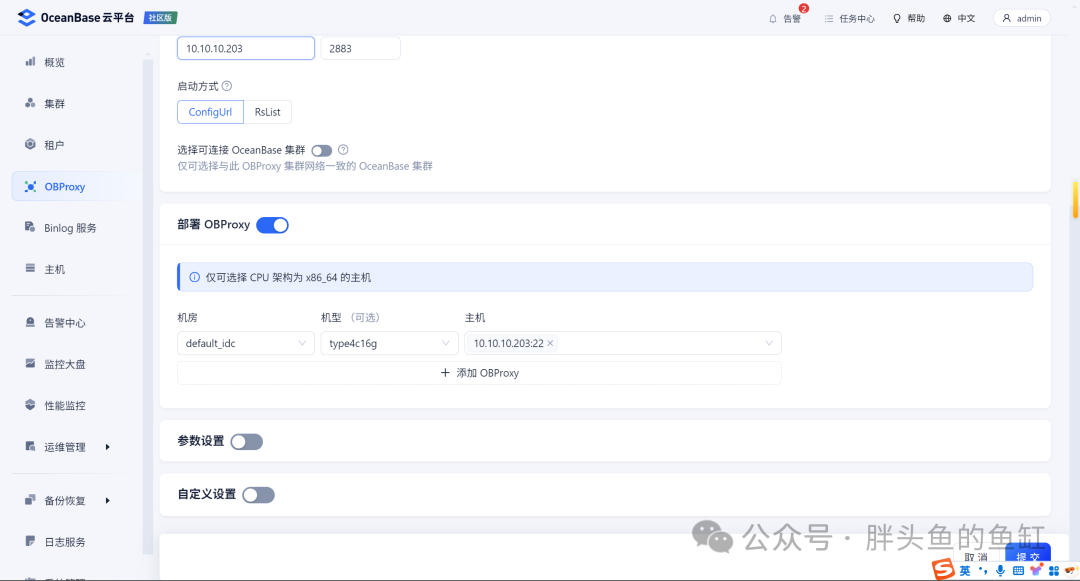The image size is (1080, 581).
Task: Click the OBProxy sidebar icon
Action: tap(30, 187)
